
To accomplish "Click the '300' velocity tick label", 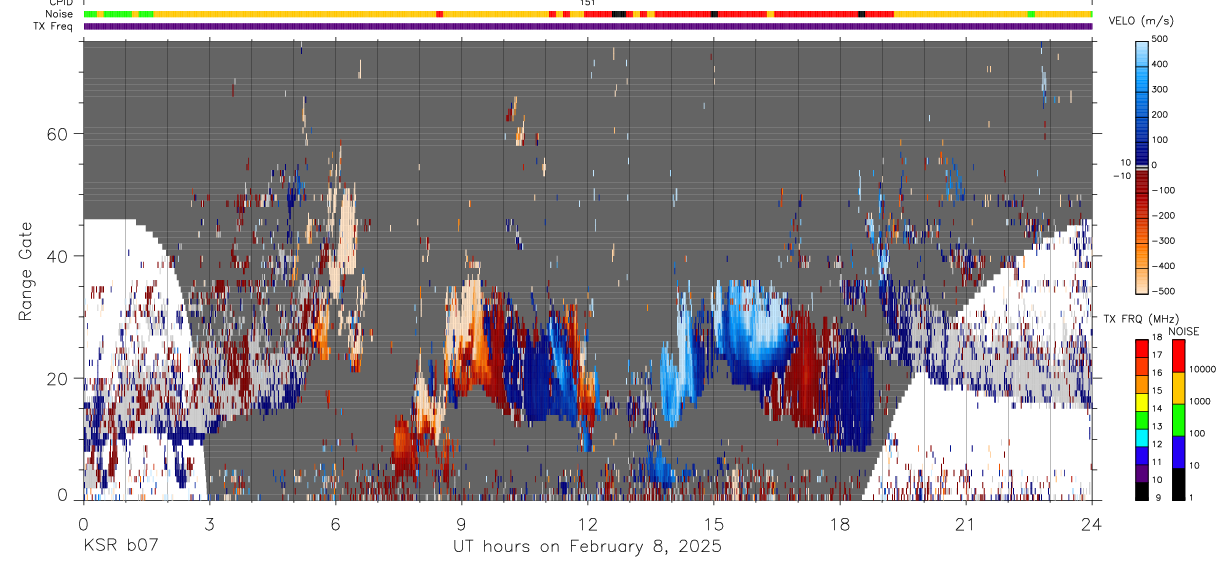I will point(1160,90).
